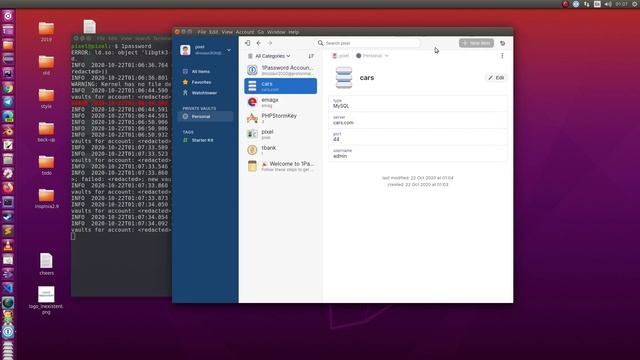Focus the Search pixel field
This screenshot has height=360, width=640.
(367, 43)
